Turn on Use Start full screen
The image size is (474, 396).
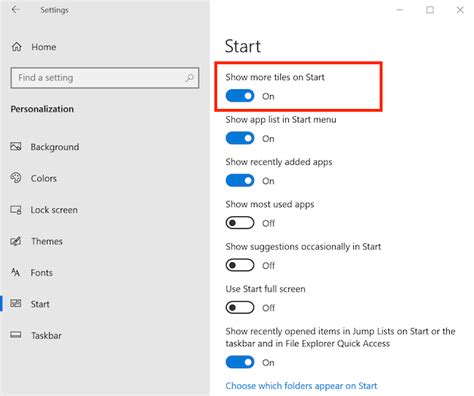(x=240, y=308)
